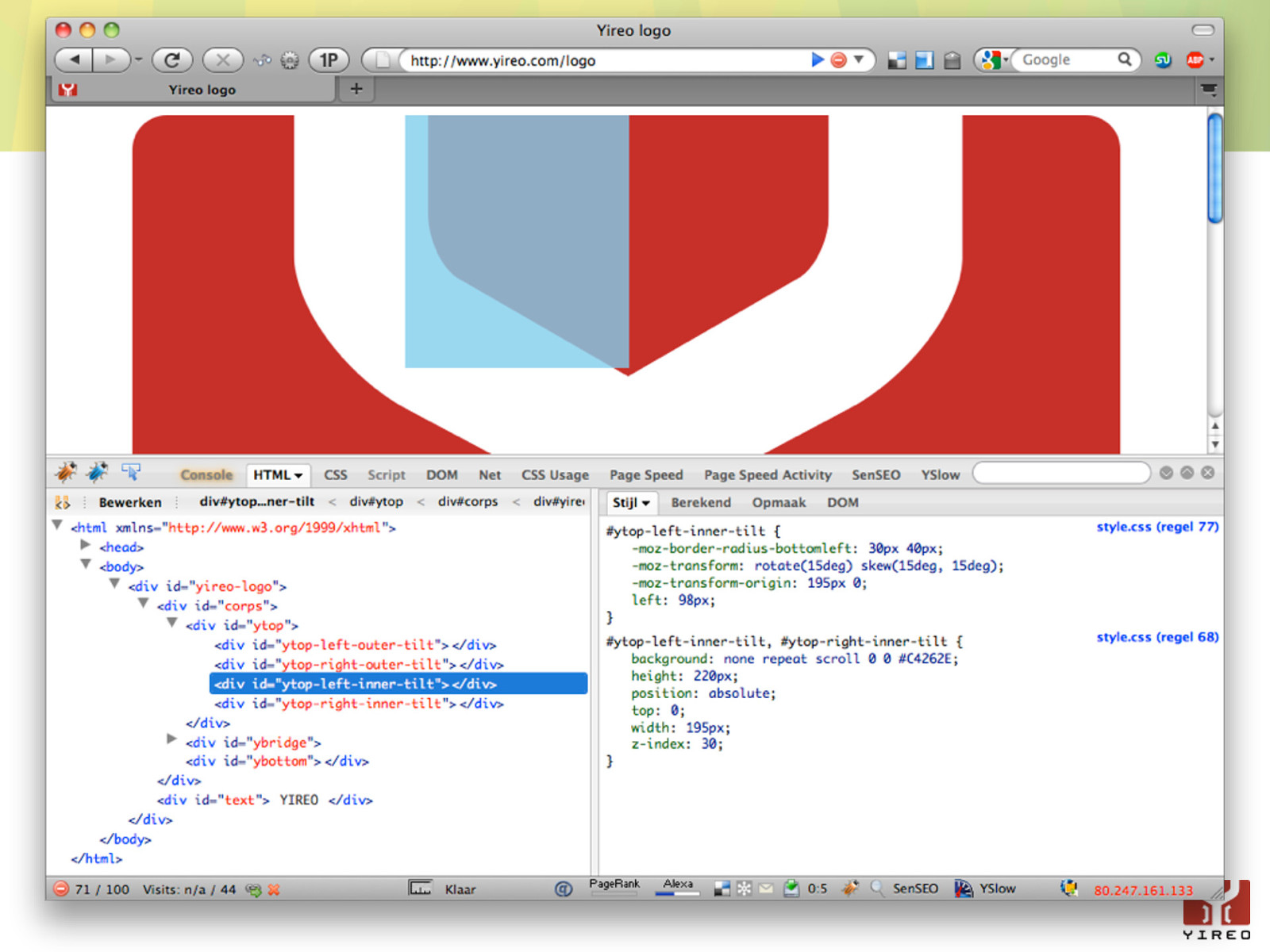Switch to the Firebug DOM main tab

click(x=441, y=475)
